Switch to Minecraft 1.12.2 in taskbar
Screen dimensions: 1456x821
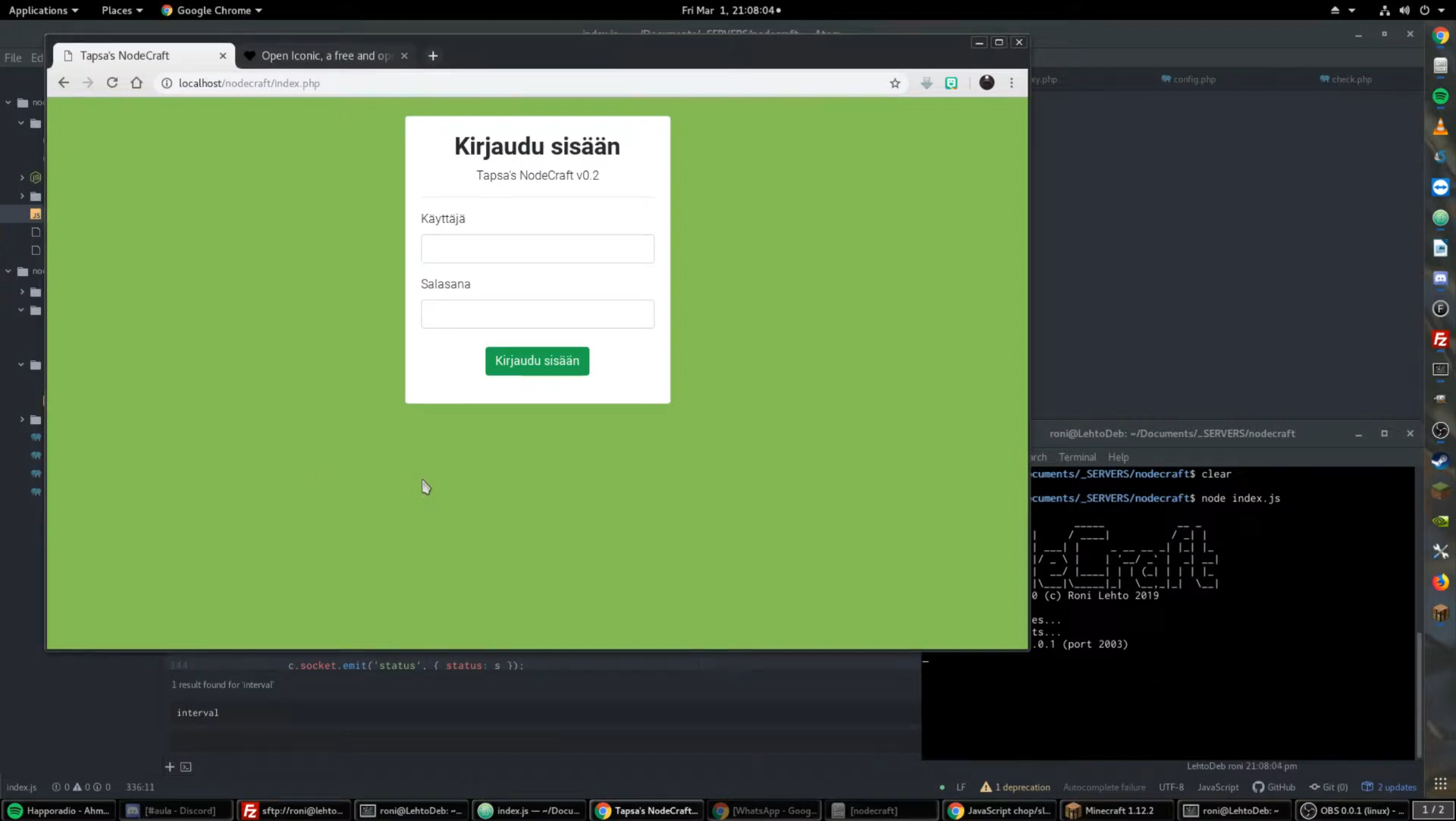pyautogui.click(x=1117, y=810)
